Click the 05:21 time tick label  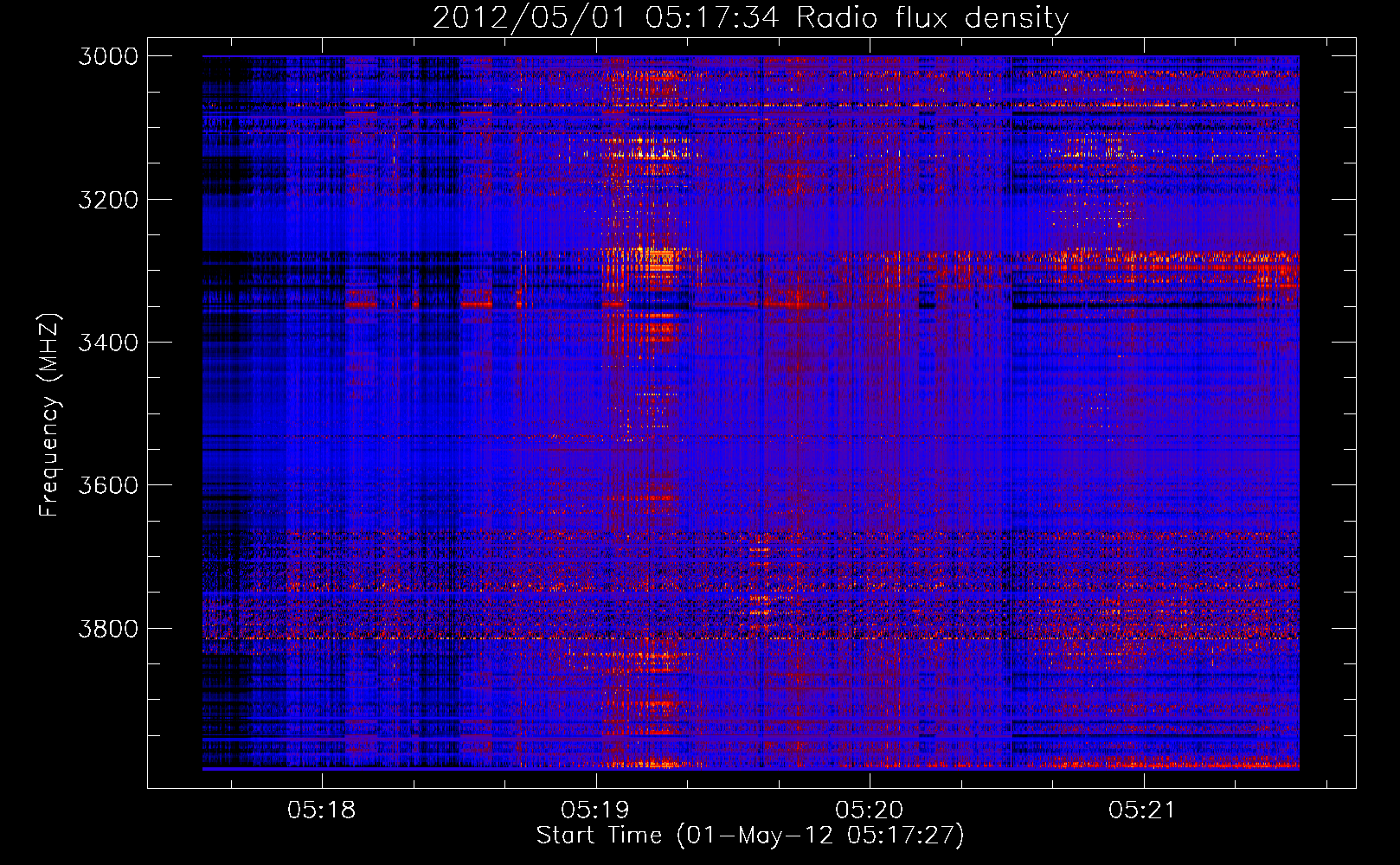(1142, 811)
